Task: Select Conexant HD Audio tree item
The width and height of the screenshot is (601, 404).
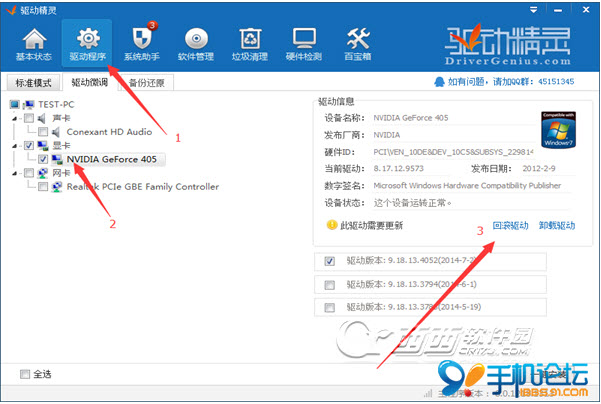Action: [109, 132]
